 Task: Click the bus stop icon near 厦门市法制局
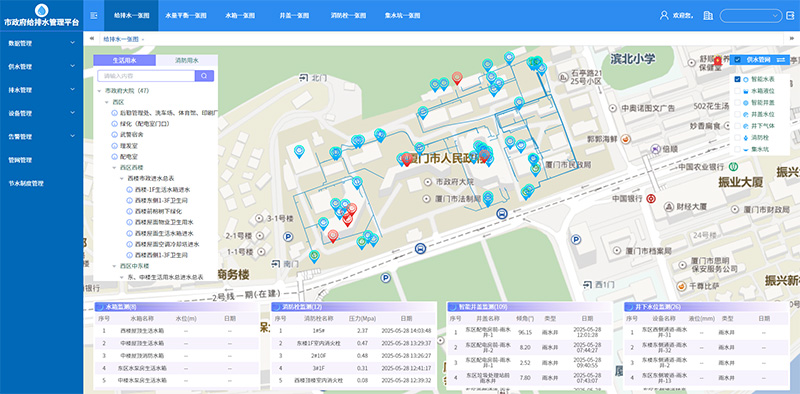tap(502, 213)
